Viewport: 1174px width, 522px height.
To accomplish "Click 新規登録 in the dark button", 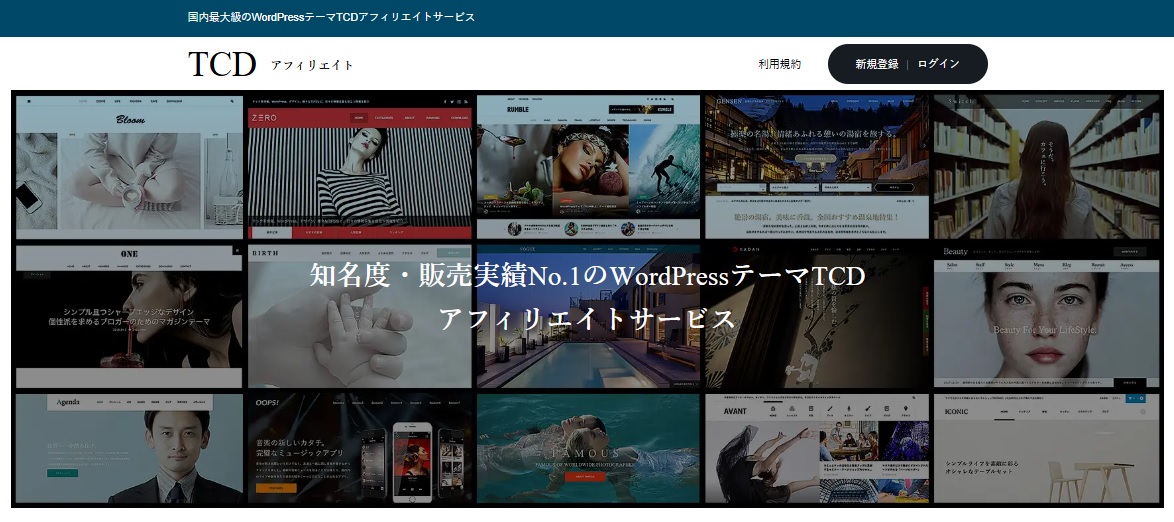I will 877,64.
